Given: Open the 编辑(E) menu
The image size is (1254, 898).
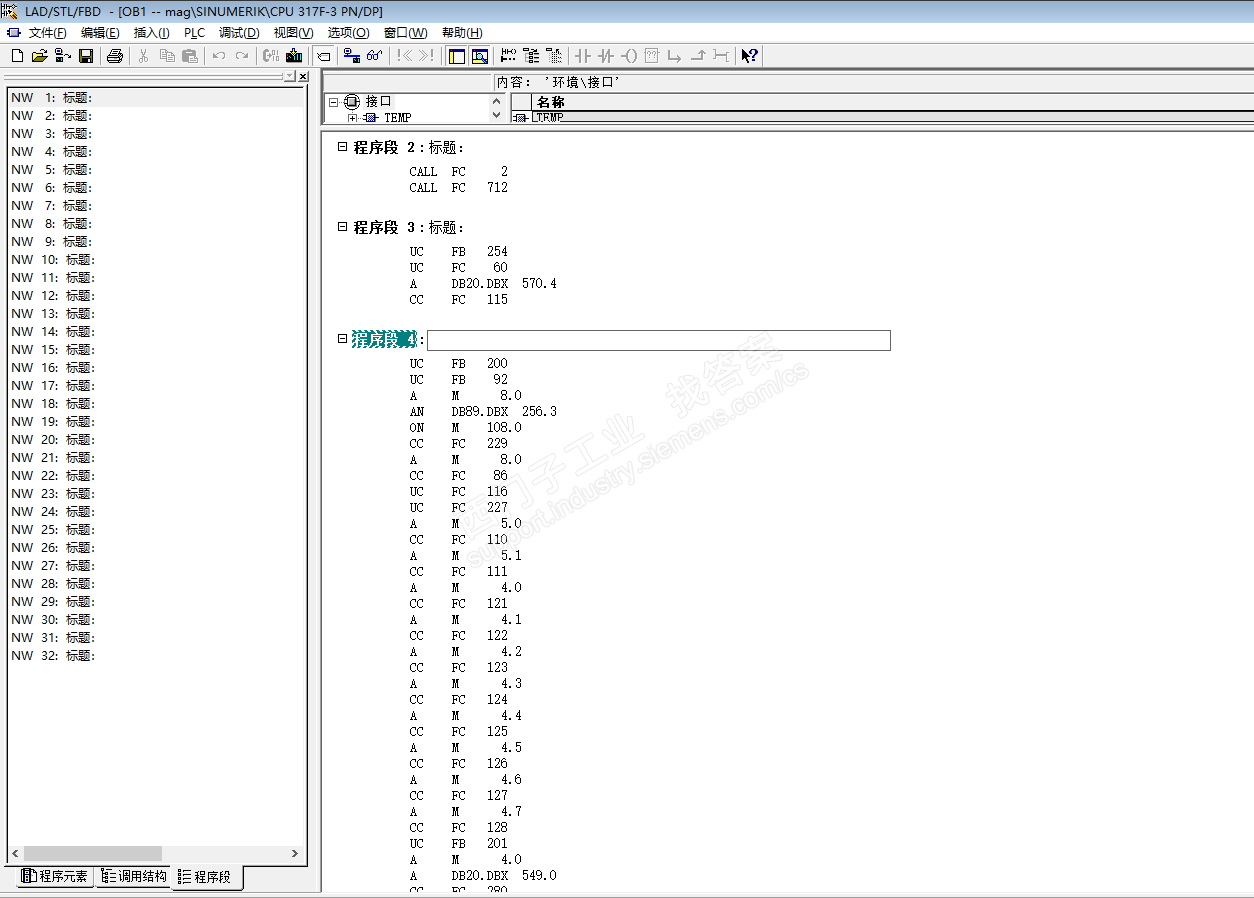Looking at the screenshot, I should point(100,33).
